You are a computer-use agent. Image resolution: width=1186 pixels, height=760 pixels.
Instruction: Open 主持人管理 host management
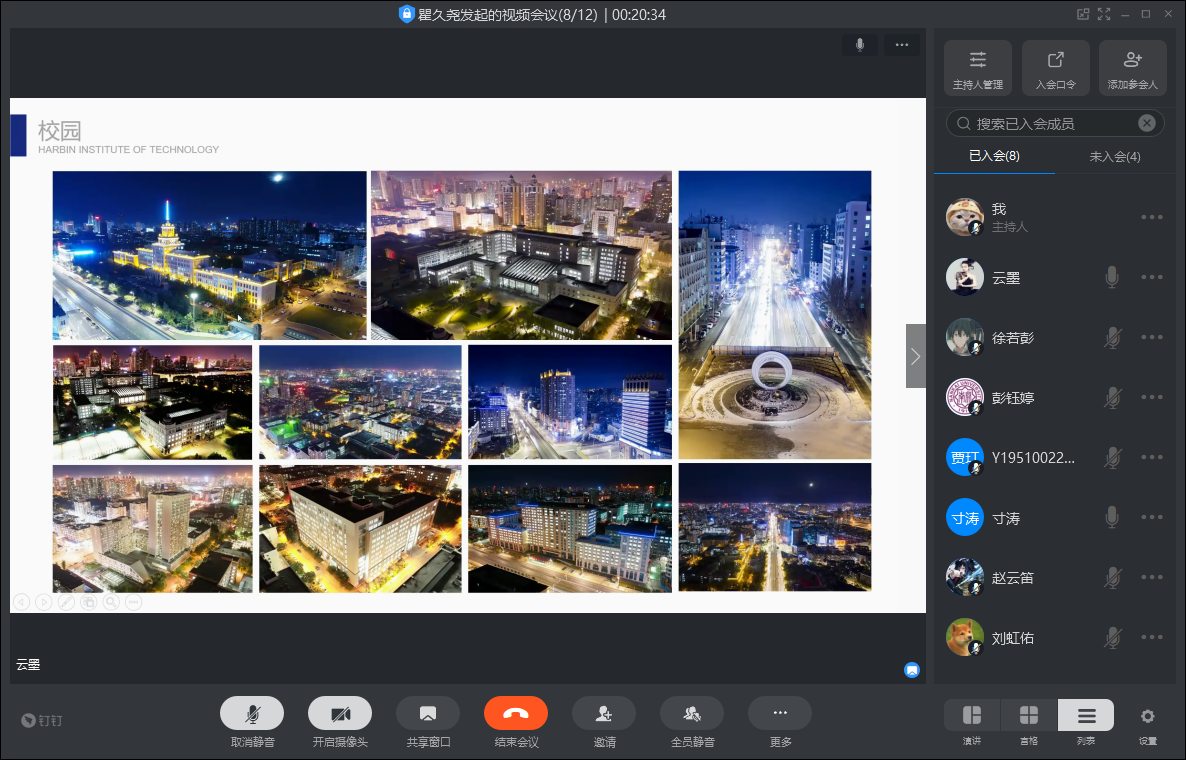978,68
